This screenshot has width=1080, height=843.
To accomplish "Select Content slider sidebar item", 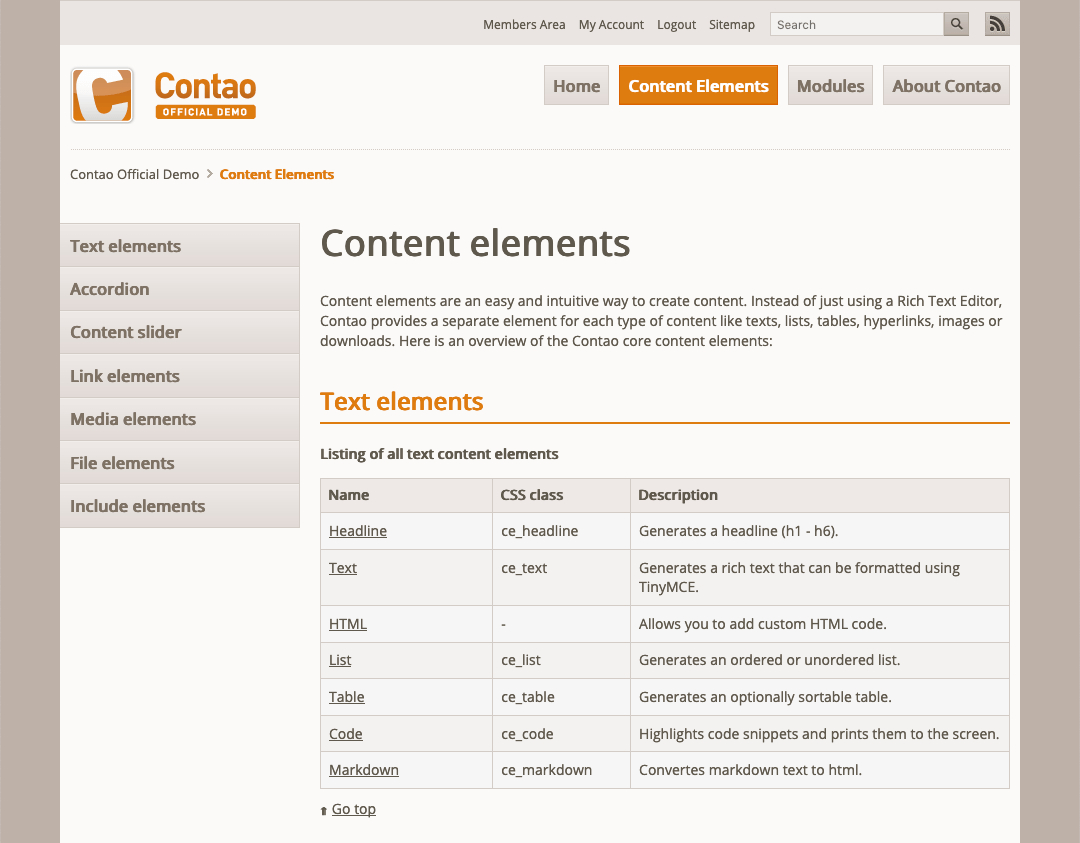I will (180, 332).
